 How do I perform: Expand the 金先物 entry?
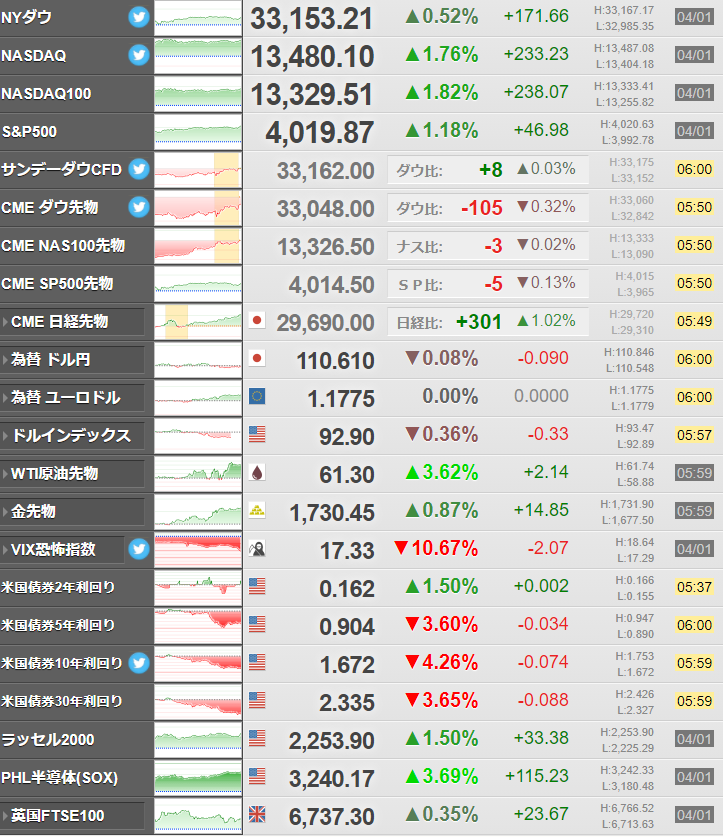73,511
